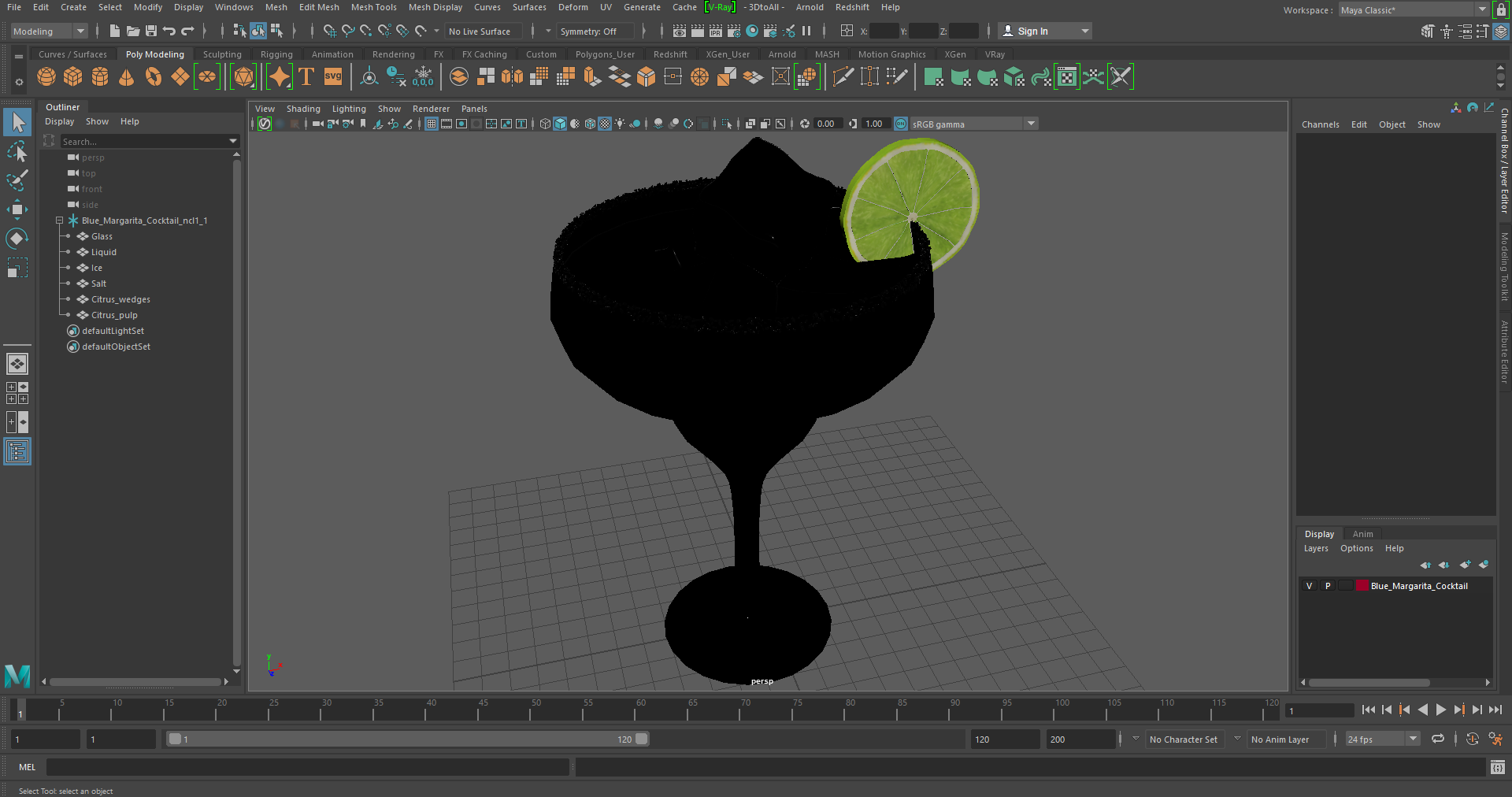Click the polygon Type text tool icon

pyautogui.click(x=306, y=77)
